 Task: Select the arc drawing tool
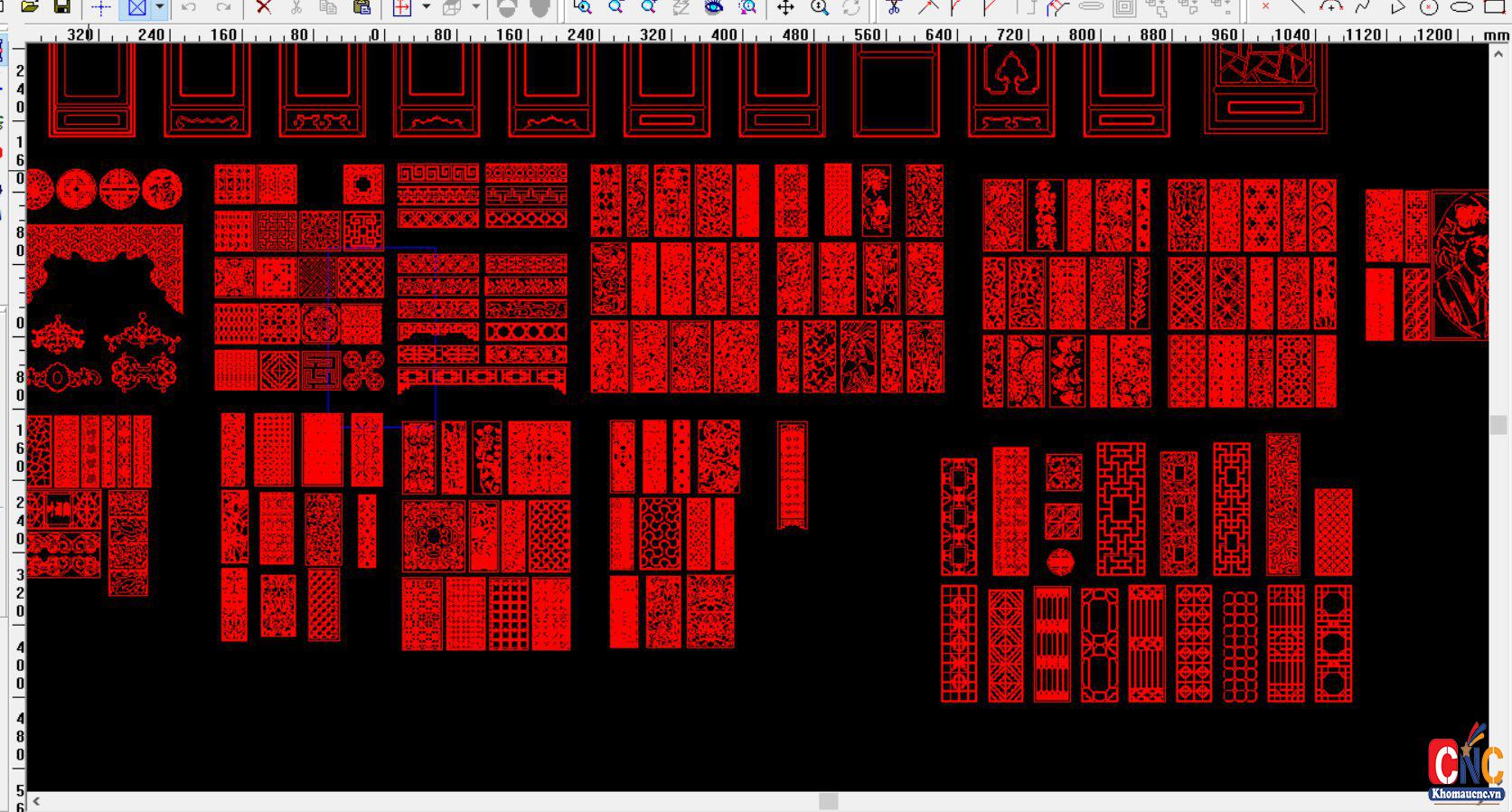click(1330, 7)
